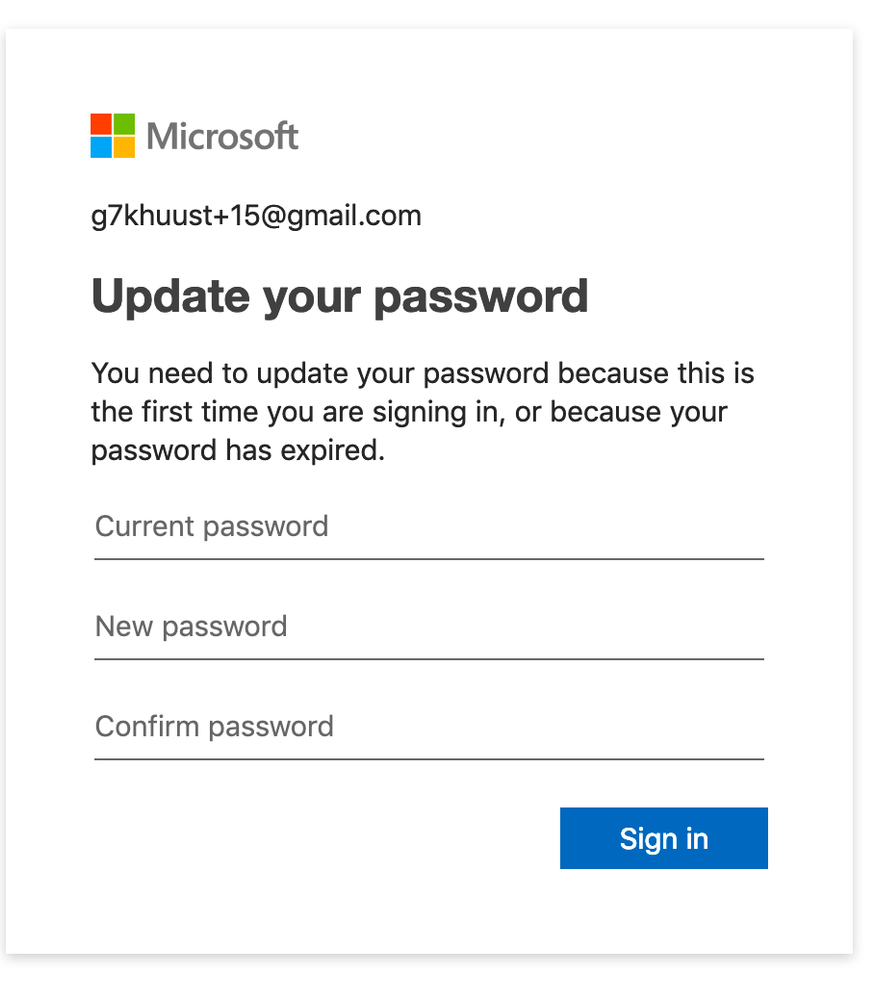Click the green square of Microsoft logo
Viewport: 876px width, 999px height.
pos(124,123)
